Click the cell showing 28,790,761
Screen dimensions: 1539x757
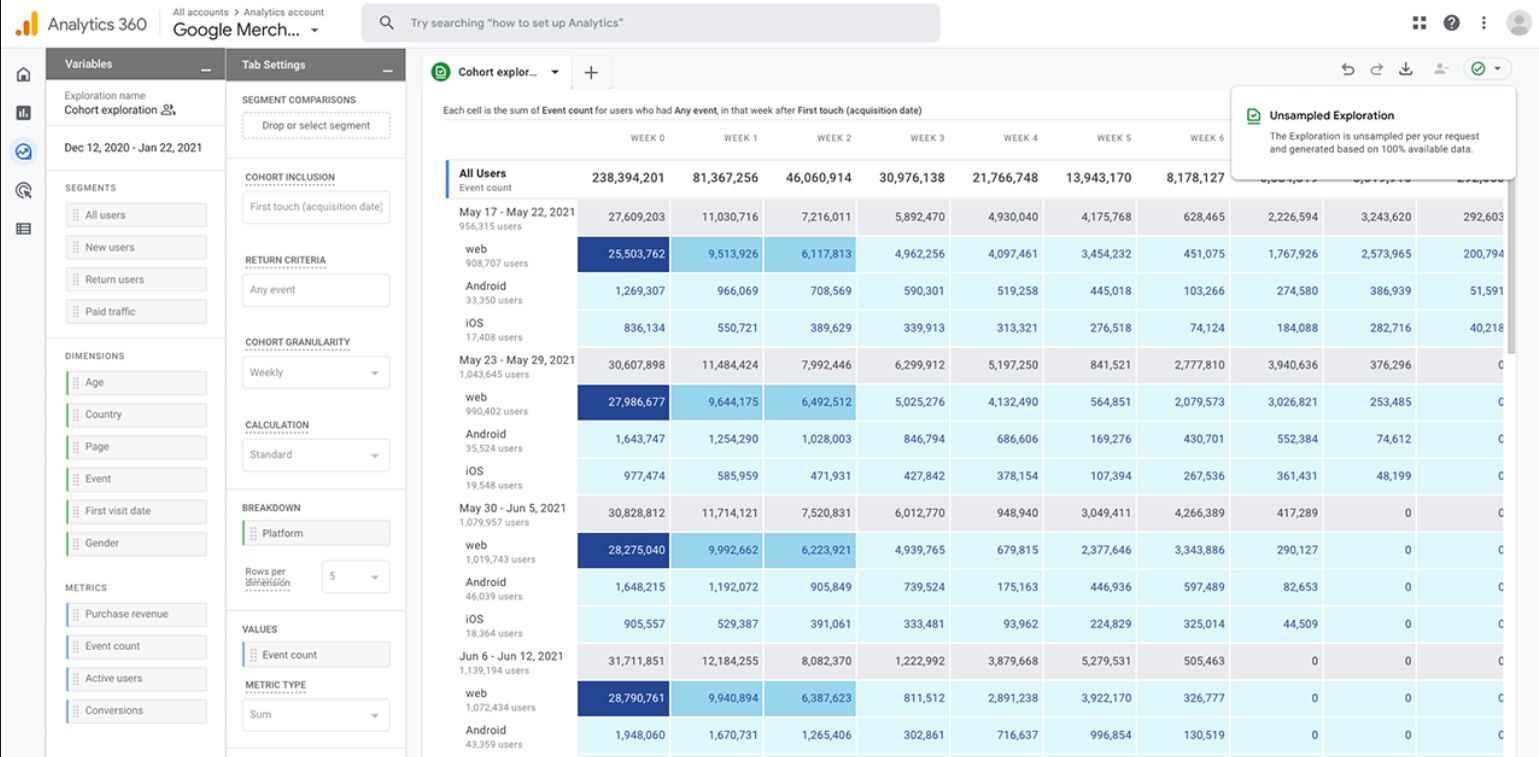coord(623,698)
